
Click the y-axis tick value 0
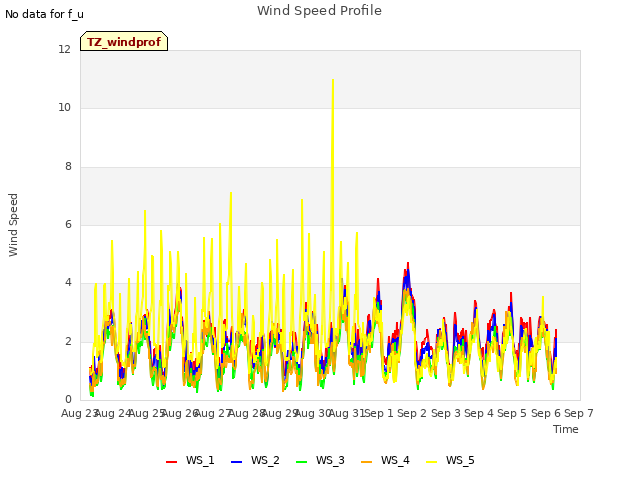68,399
